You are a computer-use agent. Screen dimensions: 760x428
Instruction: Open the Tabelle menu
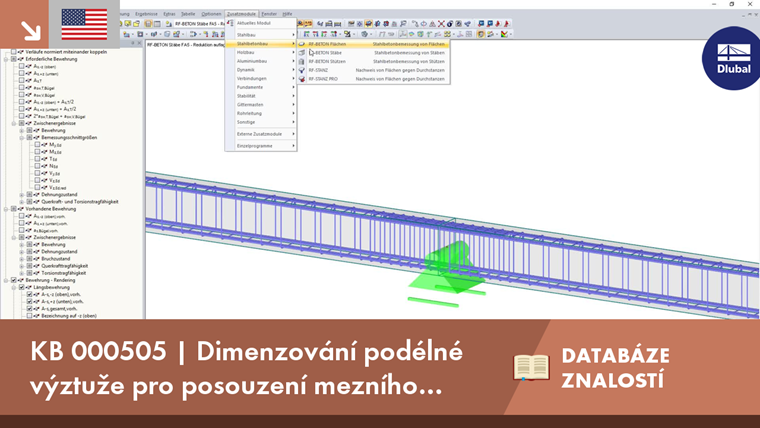pos(188,14)
